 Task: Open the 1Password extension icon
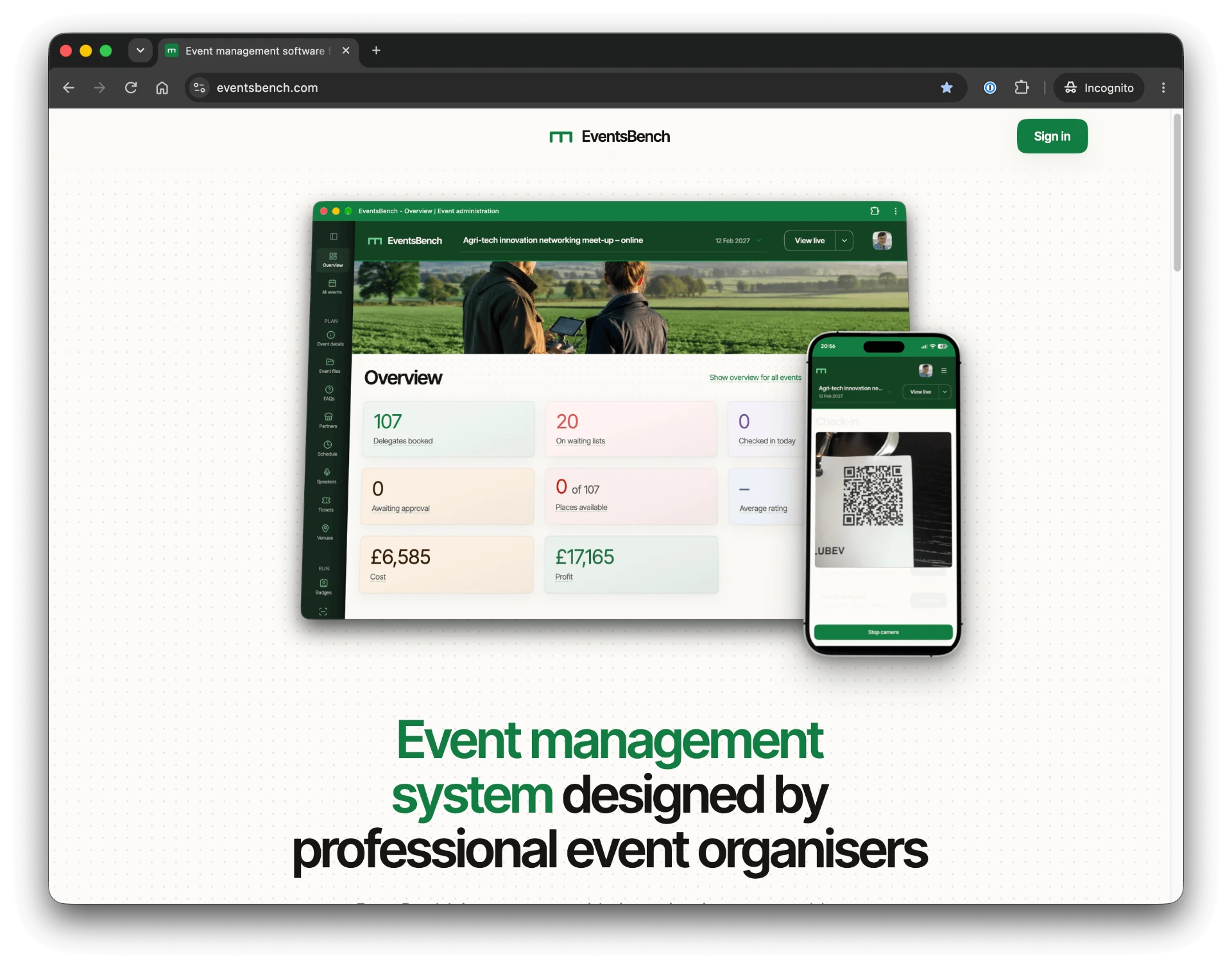coord(990,88)
